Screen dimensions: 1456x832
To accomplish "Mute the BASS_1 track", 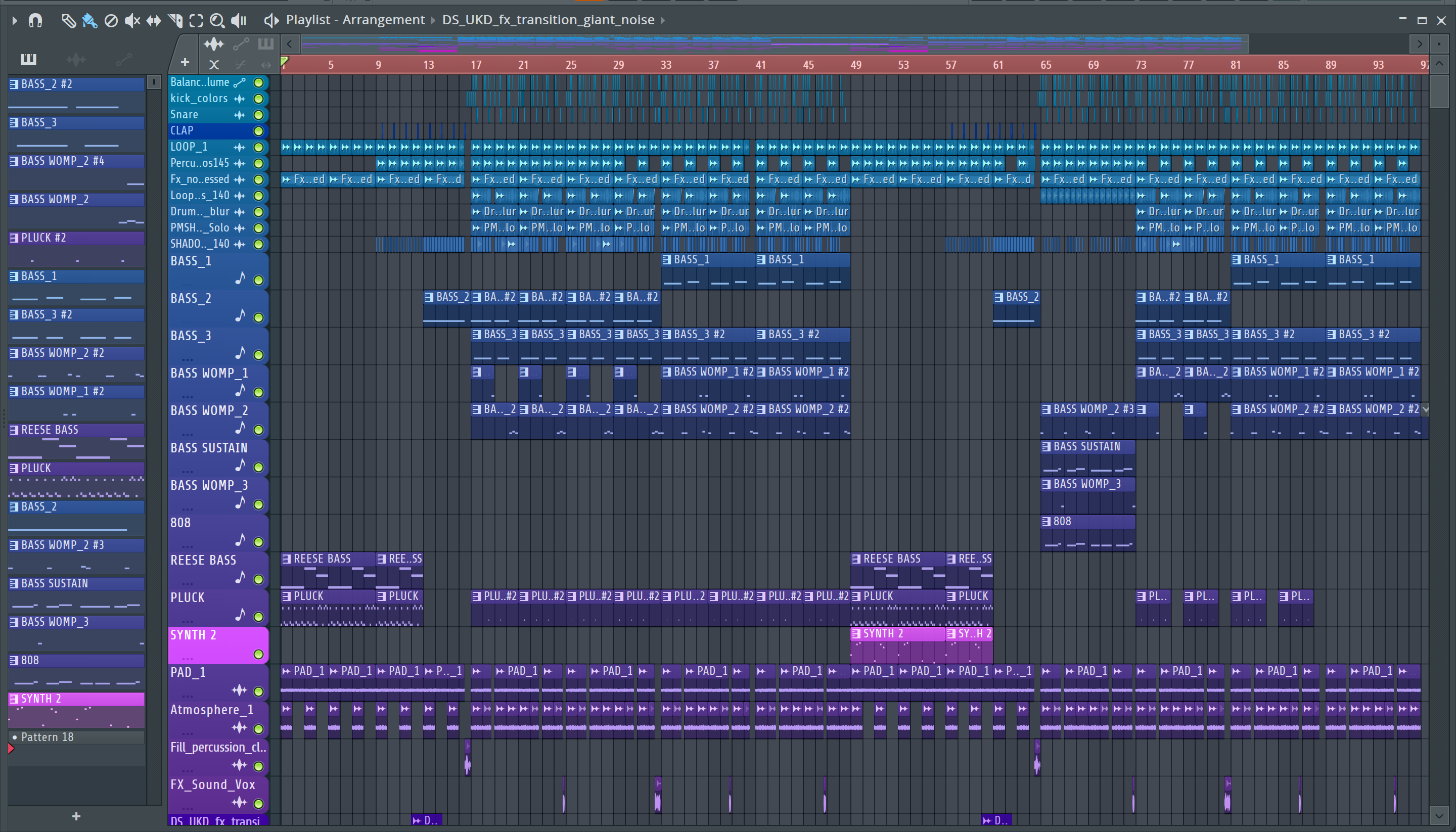I will tap(258, 280).
